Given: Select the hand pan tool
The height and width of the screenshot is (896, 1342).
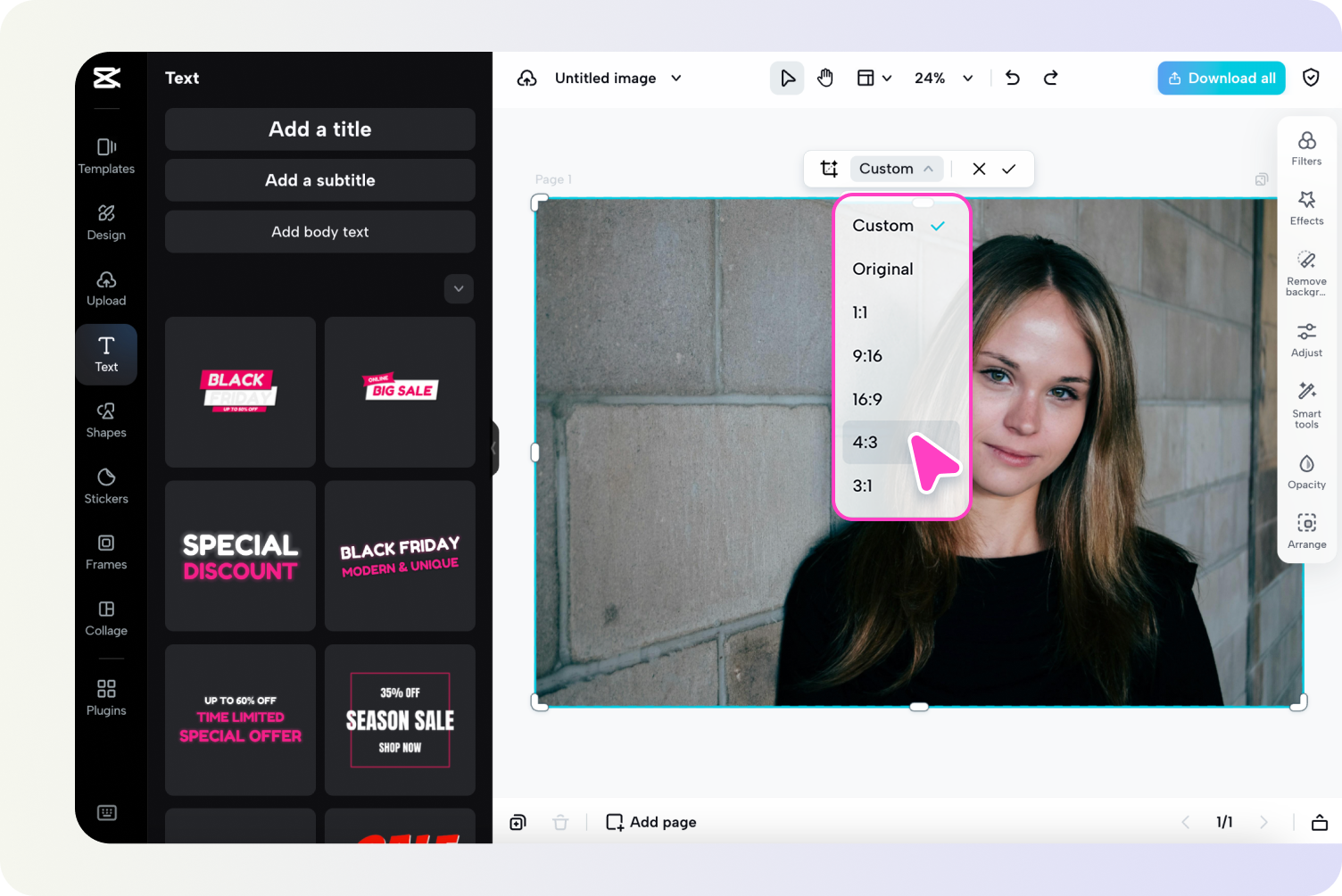Looking at the screenshot, I should [825, 79].
